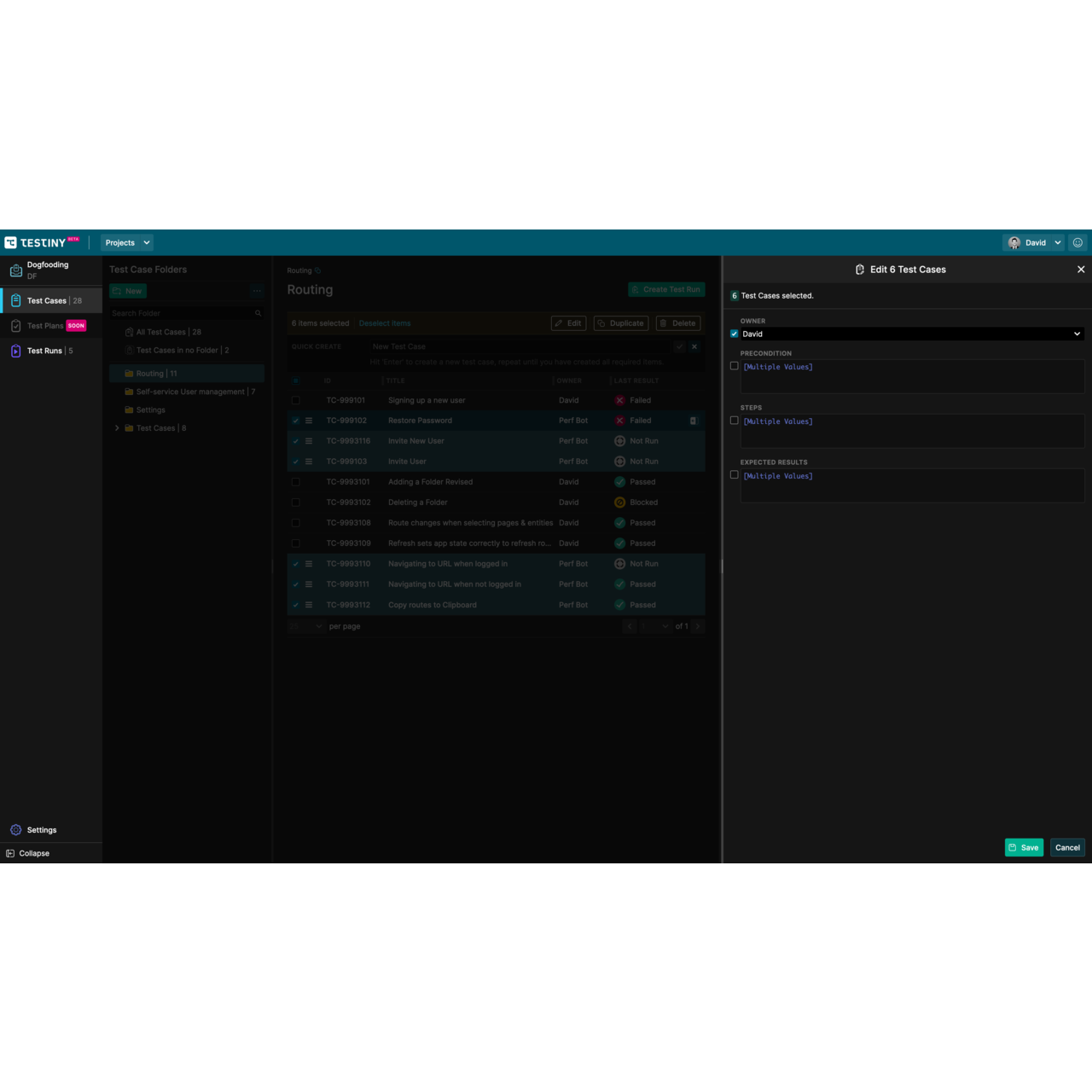Click the Testiny logo icon
Image resolution: width=1092 pixels, height=1092 pixels.
point(10,243)
